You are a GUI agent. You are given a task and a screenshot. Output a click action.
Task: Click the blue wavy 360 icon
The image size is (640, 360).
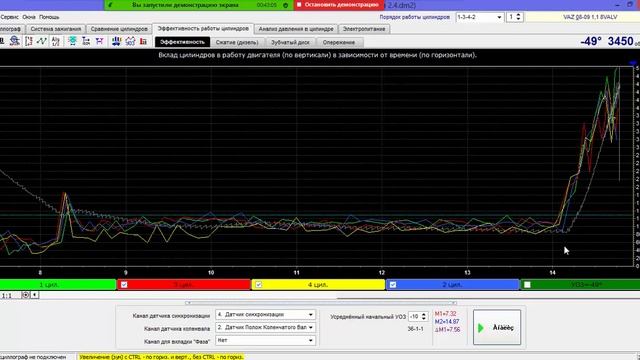130,41
